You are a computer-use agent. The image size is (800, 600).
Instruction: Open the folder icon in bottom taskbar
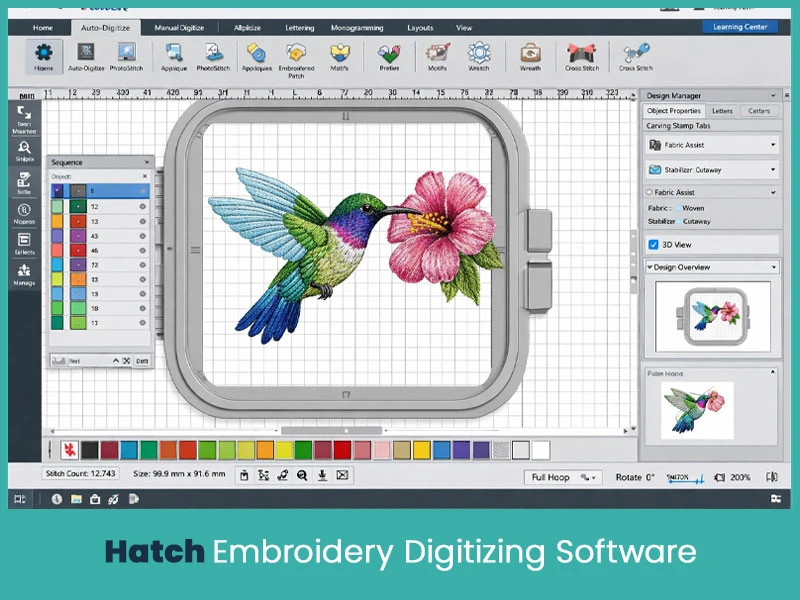coord(76,499)
